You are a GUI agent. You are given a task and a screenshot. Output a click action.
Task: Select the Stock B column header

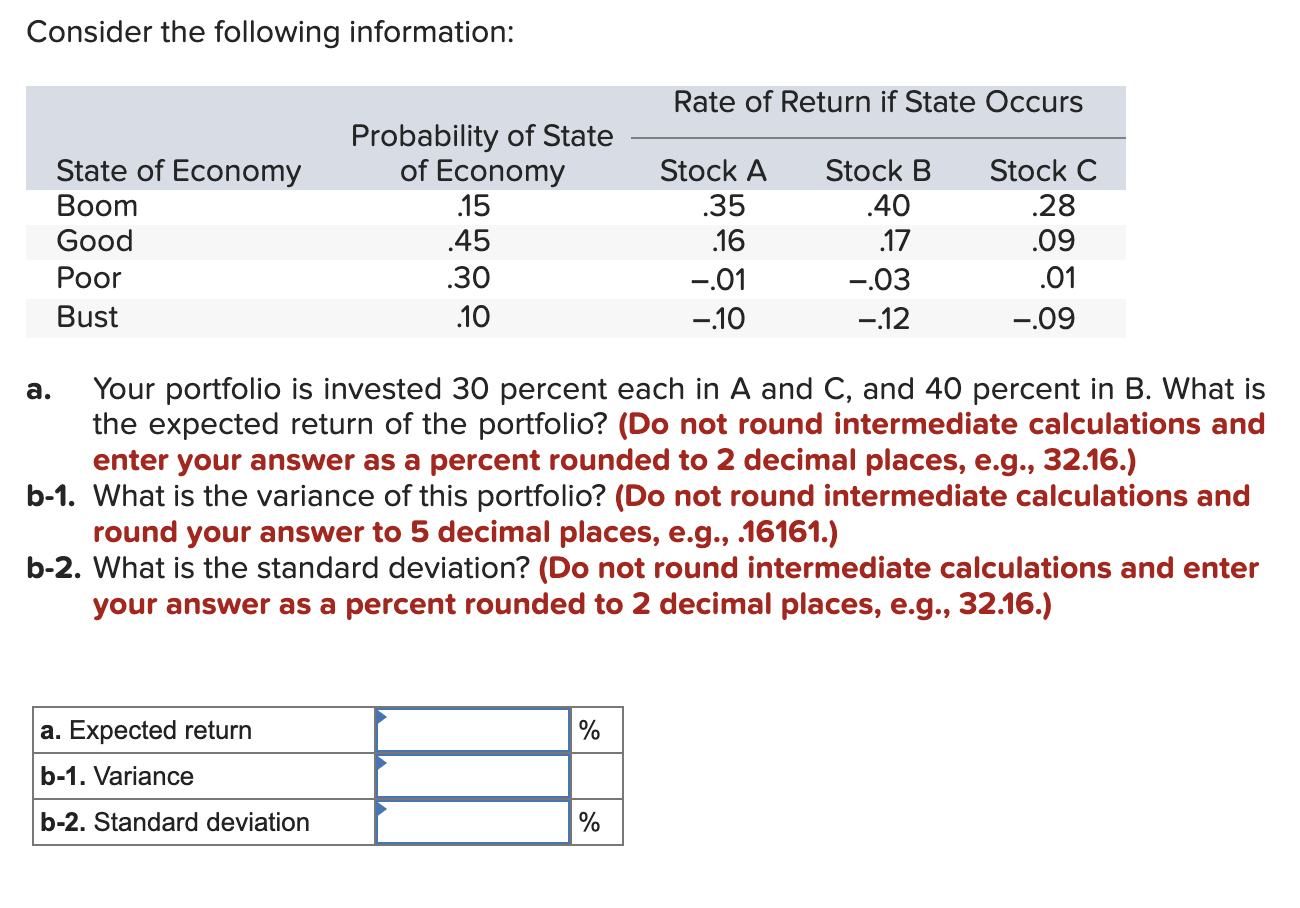coord(877,170)
